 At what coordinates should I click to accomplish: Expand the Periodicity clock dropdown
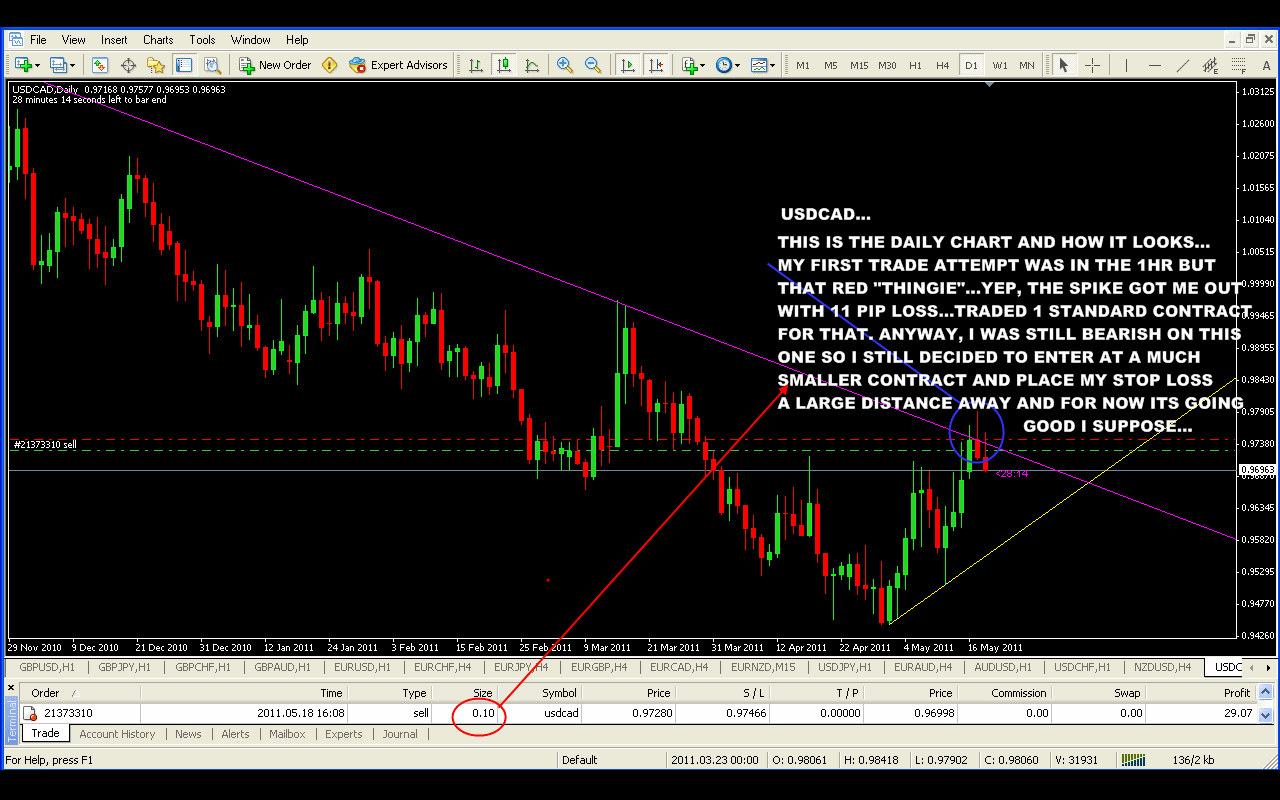pos(737,65)
